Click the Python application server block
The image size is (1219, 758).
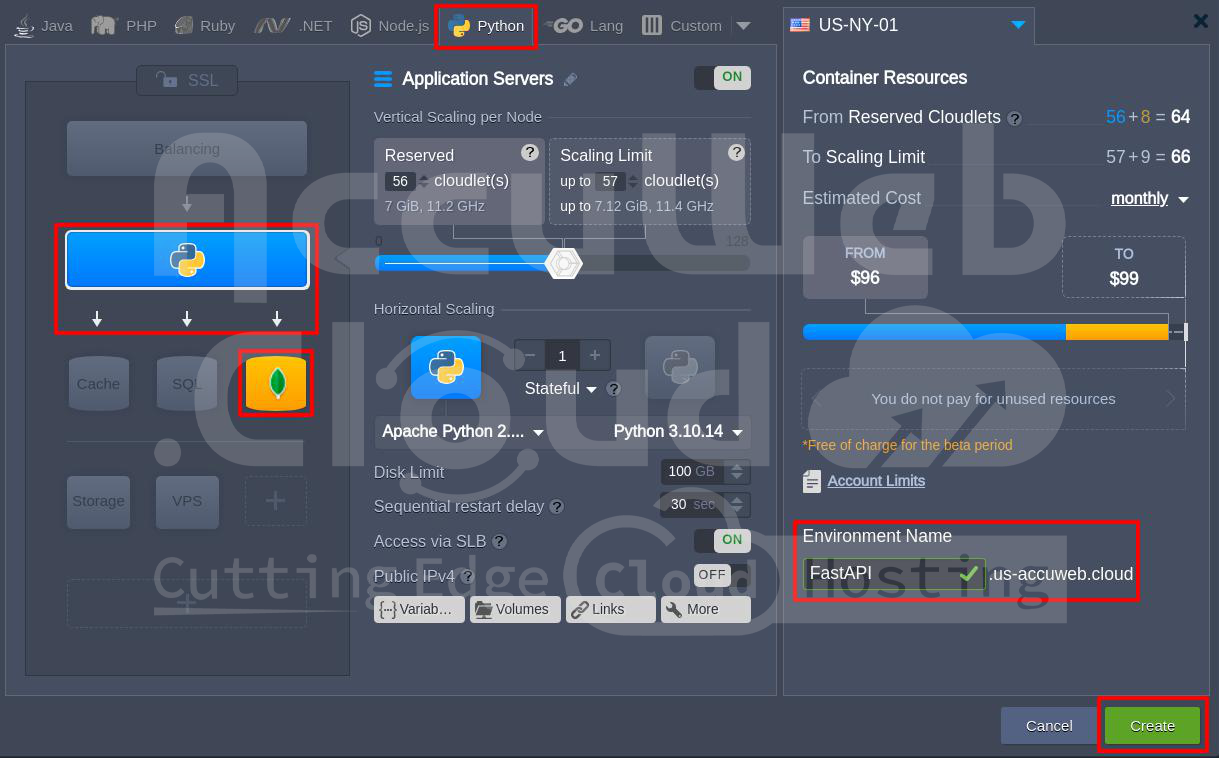(x=187, y=260)
